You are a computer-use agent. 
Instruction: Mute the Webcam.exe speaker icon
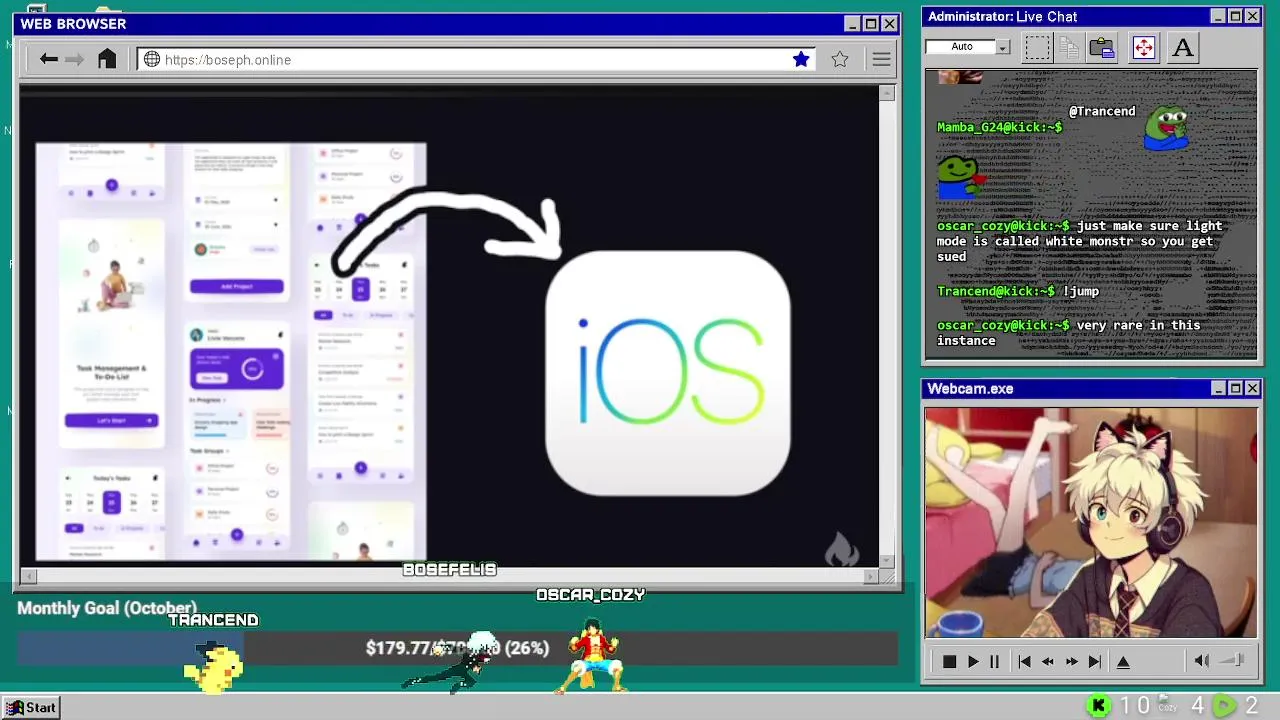(x=1201, y=661)
